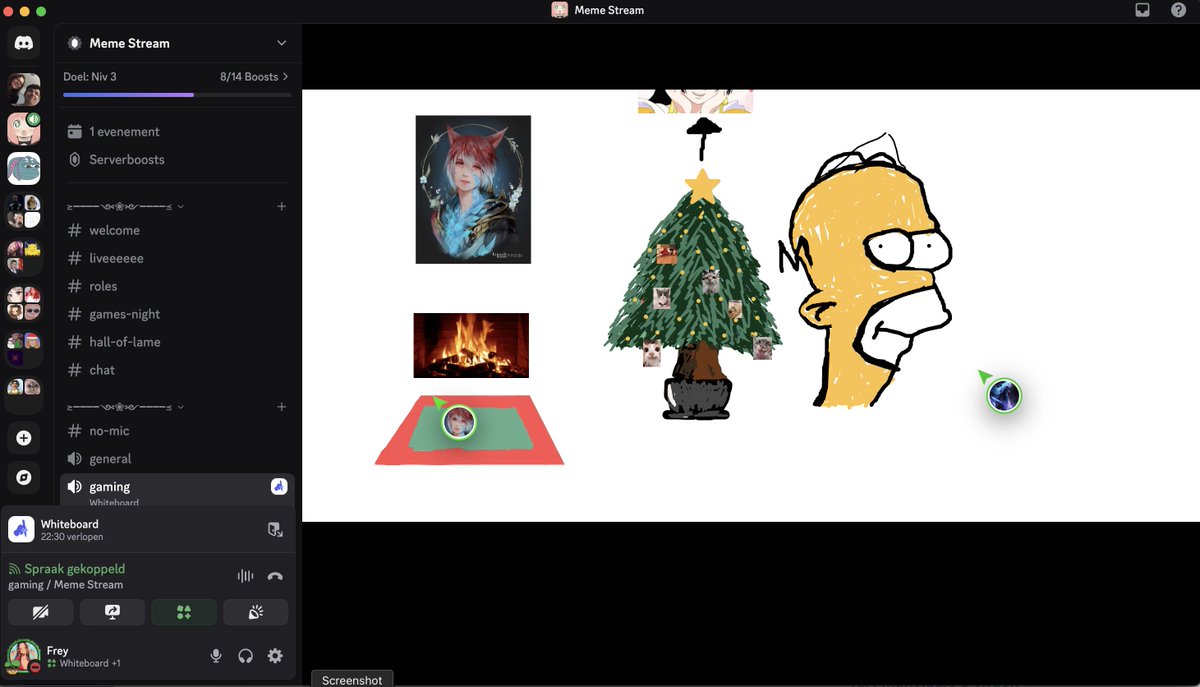Open the noise suppression waveform icon
The width and height of the screenshot is (1200, 687).
[x=245, y=576]
